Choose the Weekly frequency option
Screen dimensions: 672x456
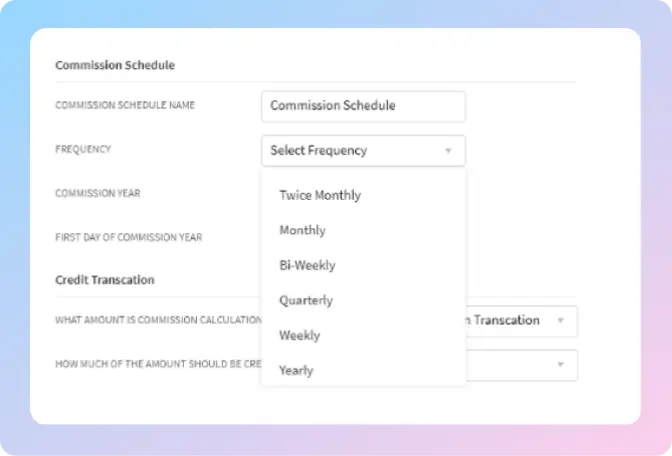(299, 335)
